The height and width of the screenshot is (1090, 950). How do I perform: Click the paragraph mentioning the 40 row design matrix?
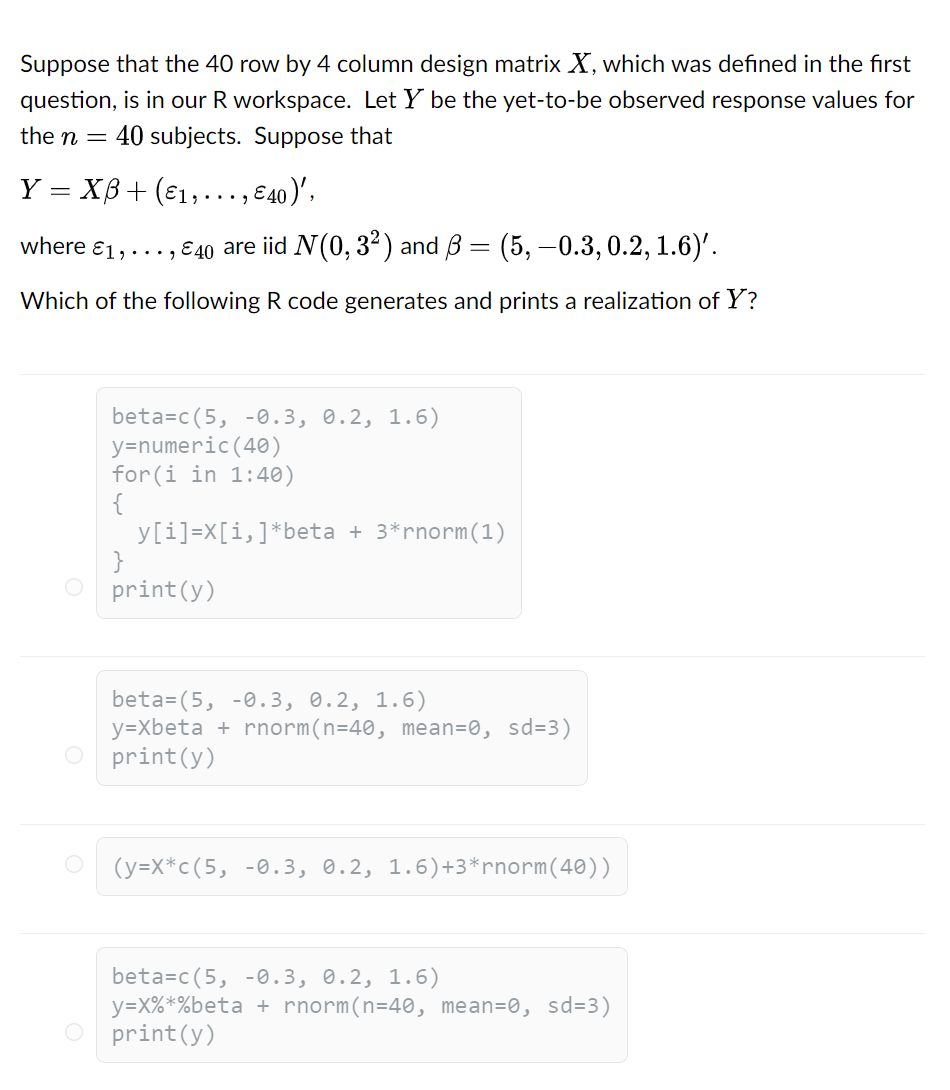(x=465, y=100)
